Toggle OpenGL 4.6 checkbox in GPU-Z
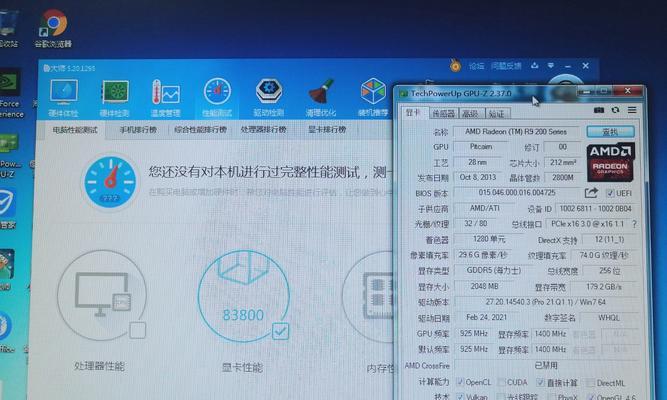 [591, 397]
